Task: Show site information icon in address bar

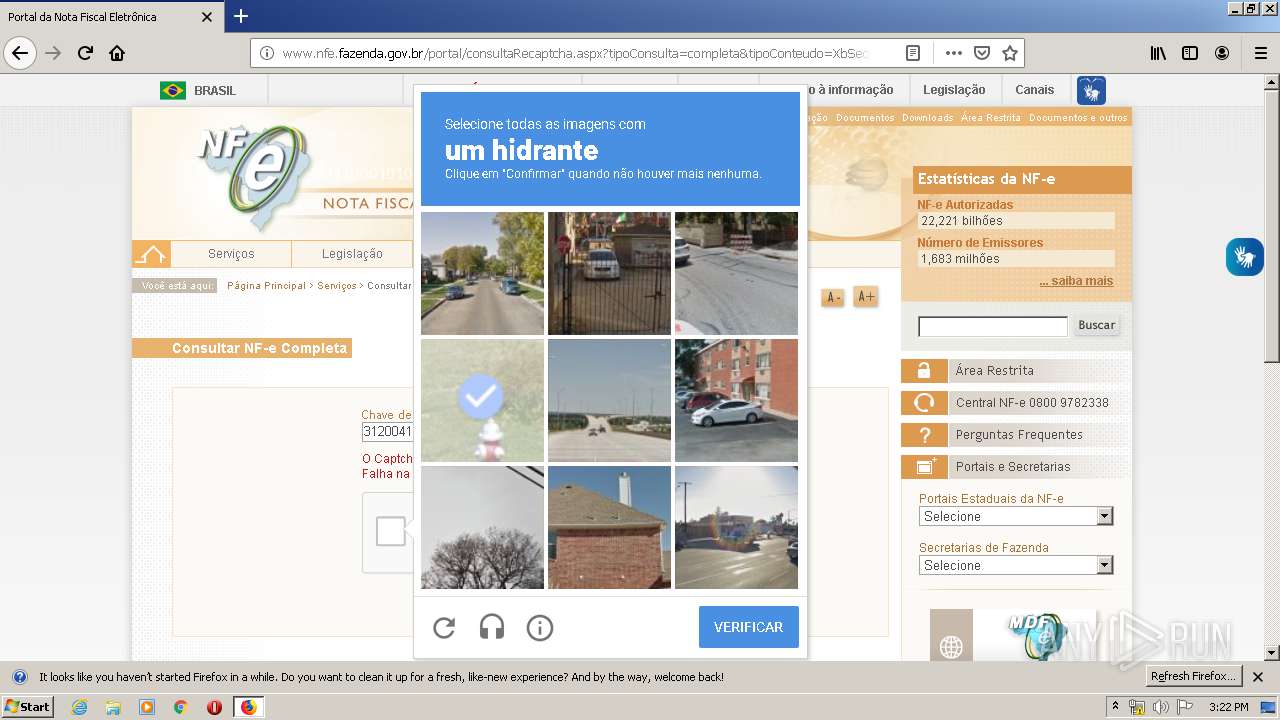Action: (x=267, y=53)
